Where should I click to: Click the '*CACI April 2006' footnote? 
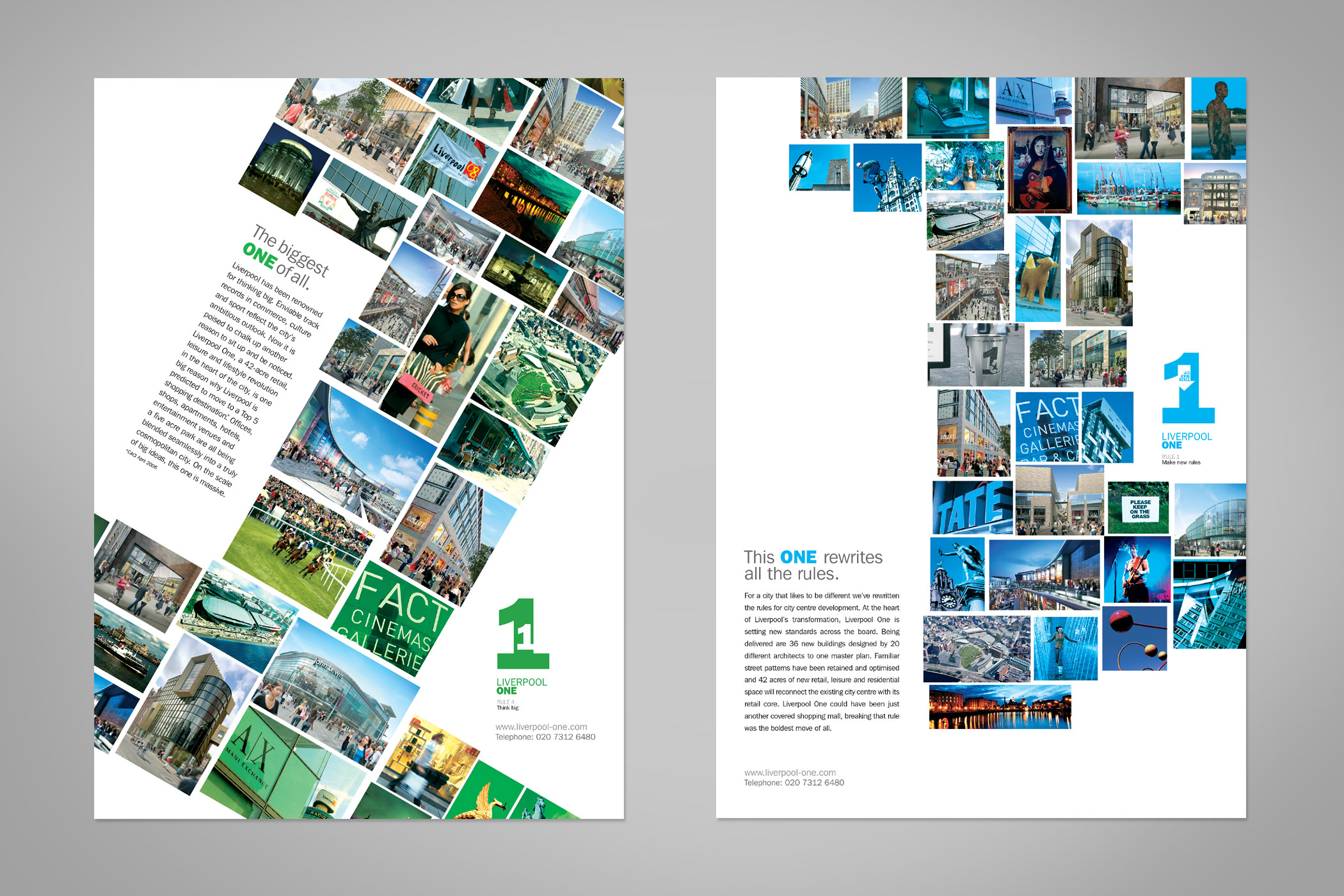tap(141, 459)
